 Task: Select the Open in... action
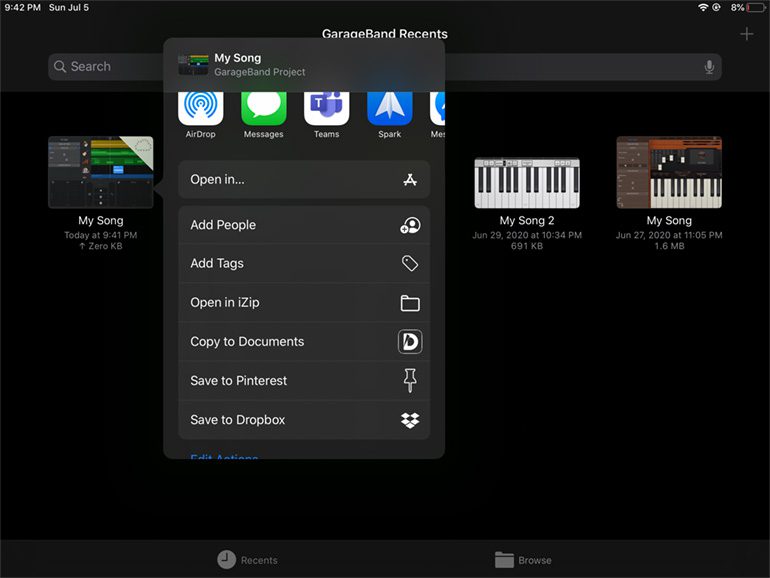click(x=304, y=180)
